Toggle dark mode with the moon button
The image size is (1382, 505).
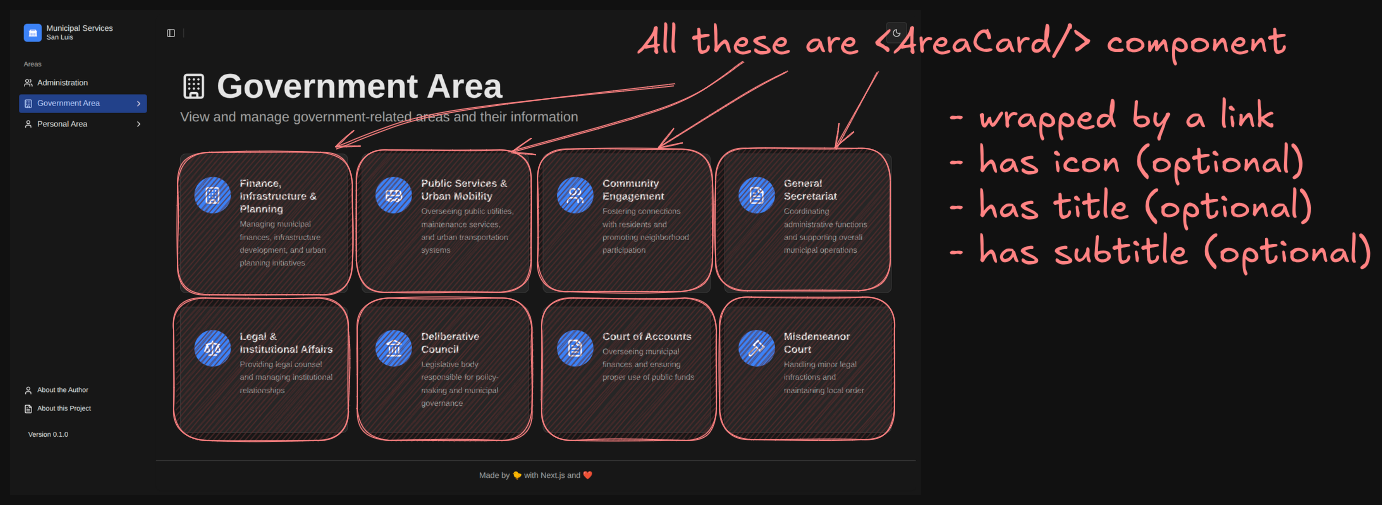(x=896, y=33)
